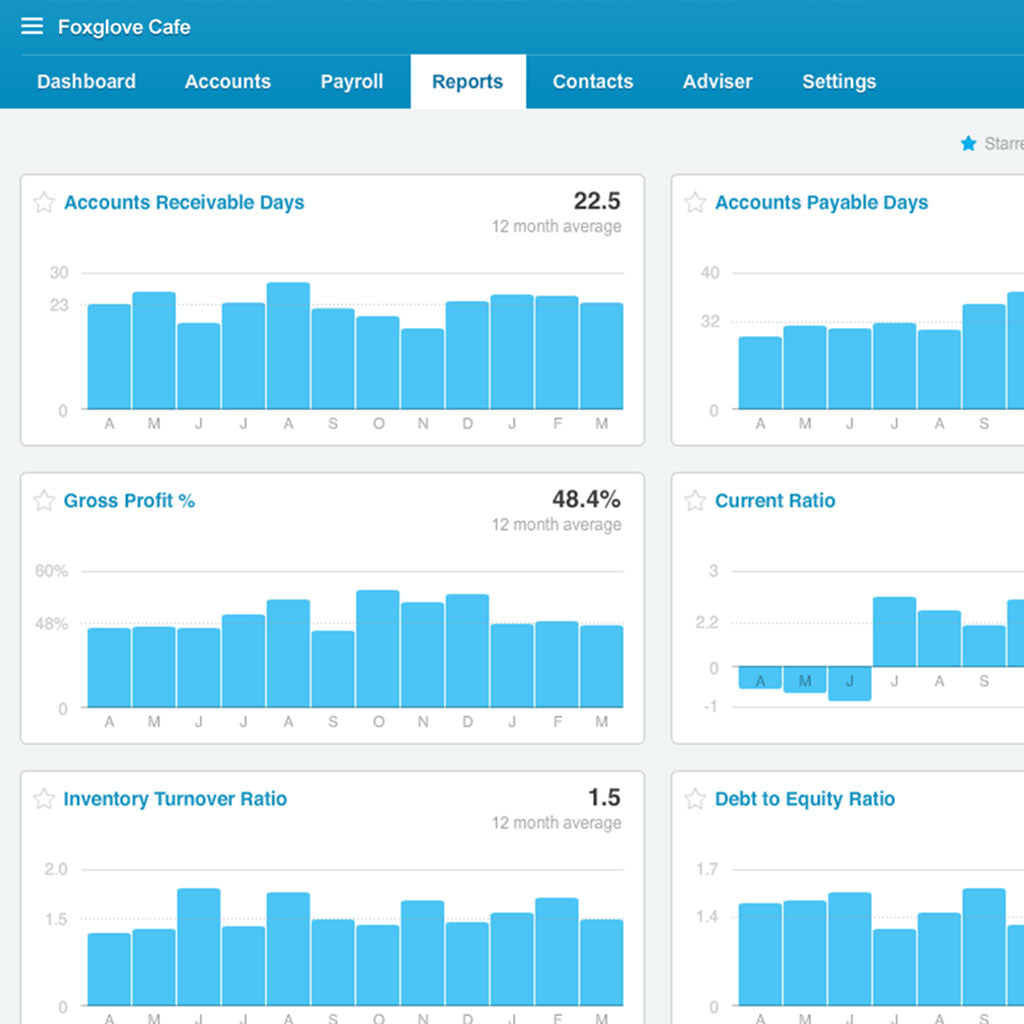Image resolution: width=1024 pixels, height=1024 pixels.
Task: Open the Settings tab
Action: pos(838,82)
